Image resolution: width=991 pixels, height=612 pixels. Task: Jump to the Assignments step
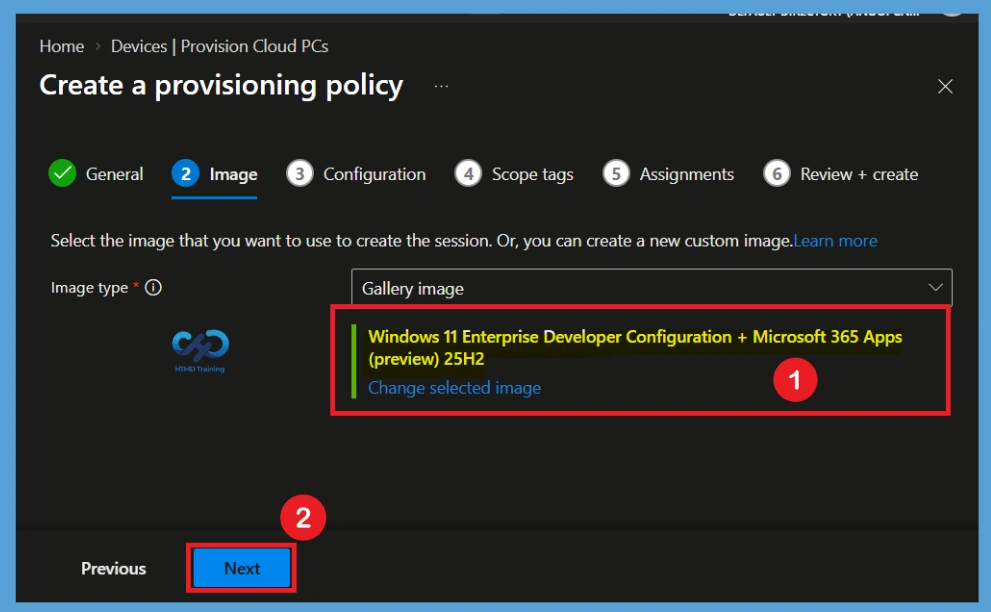tap(668, 174)
